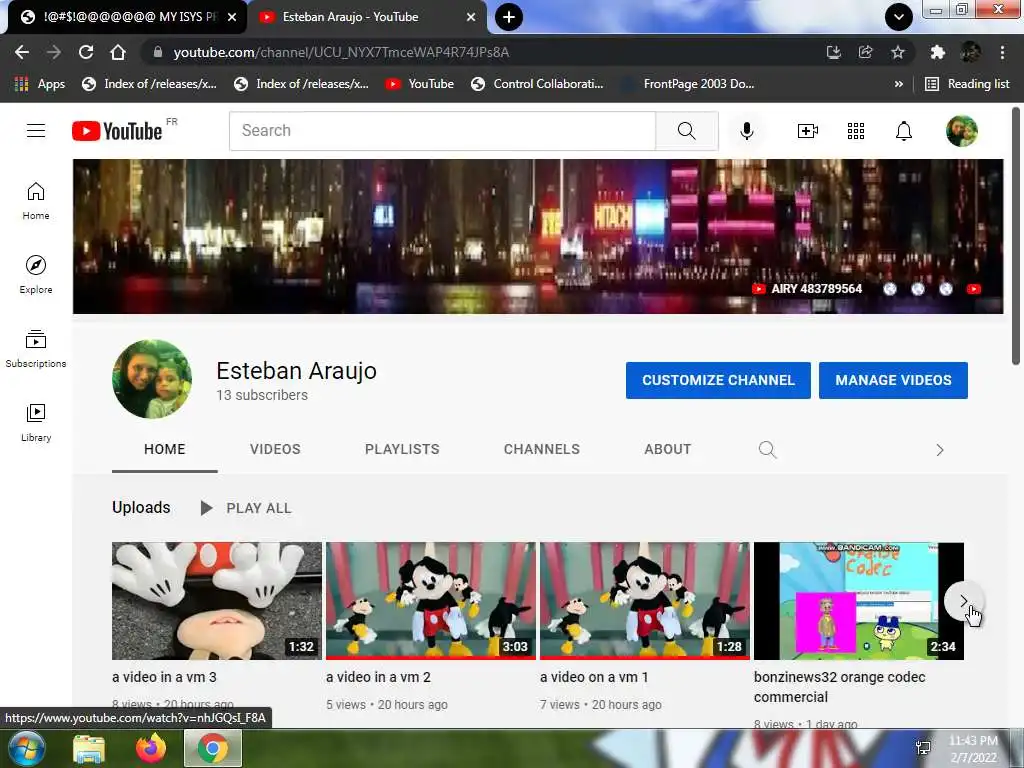Viewport: 1024px width, 768px height.
Task: Open the Control Collaborati... bookmark
Action: [537, 84]
